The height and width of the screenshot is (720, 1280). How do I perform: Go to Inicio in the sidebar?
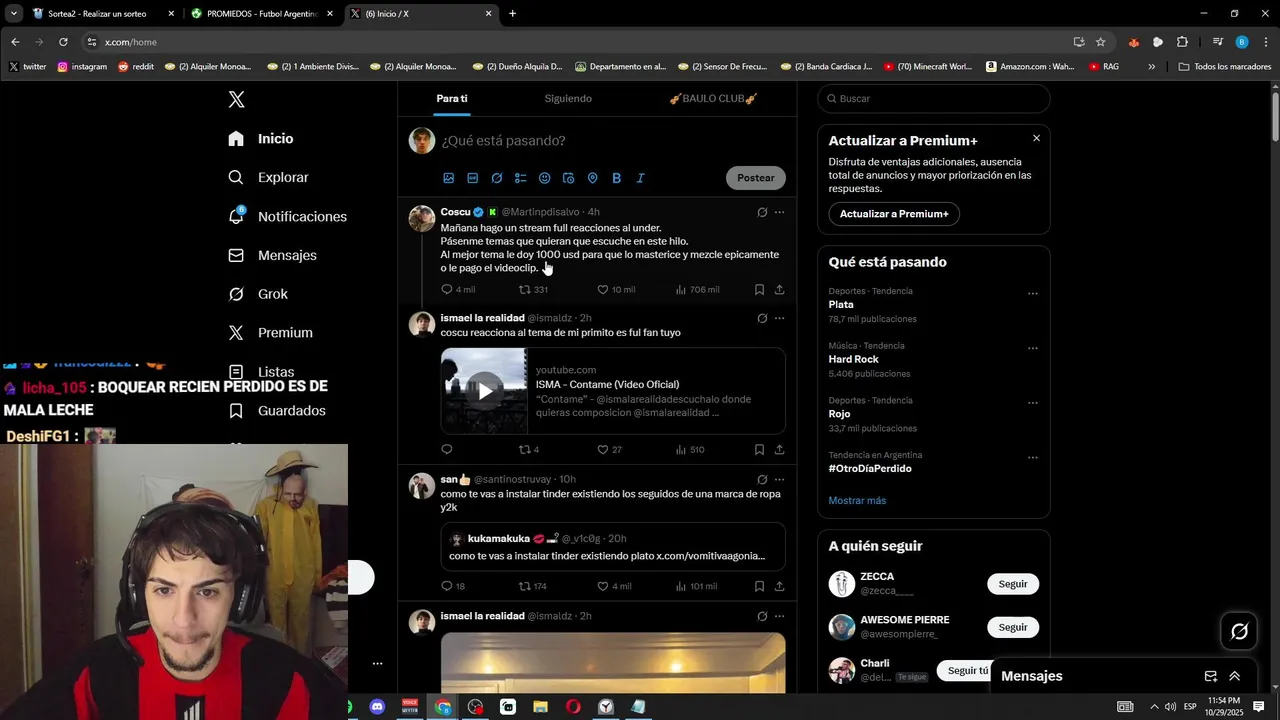pyautogui.click(x=261, y=139)
